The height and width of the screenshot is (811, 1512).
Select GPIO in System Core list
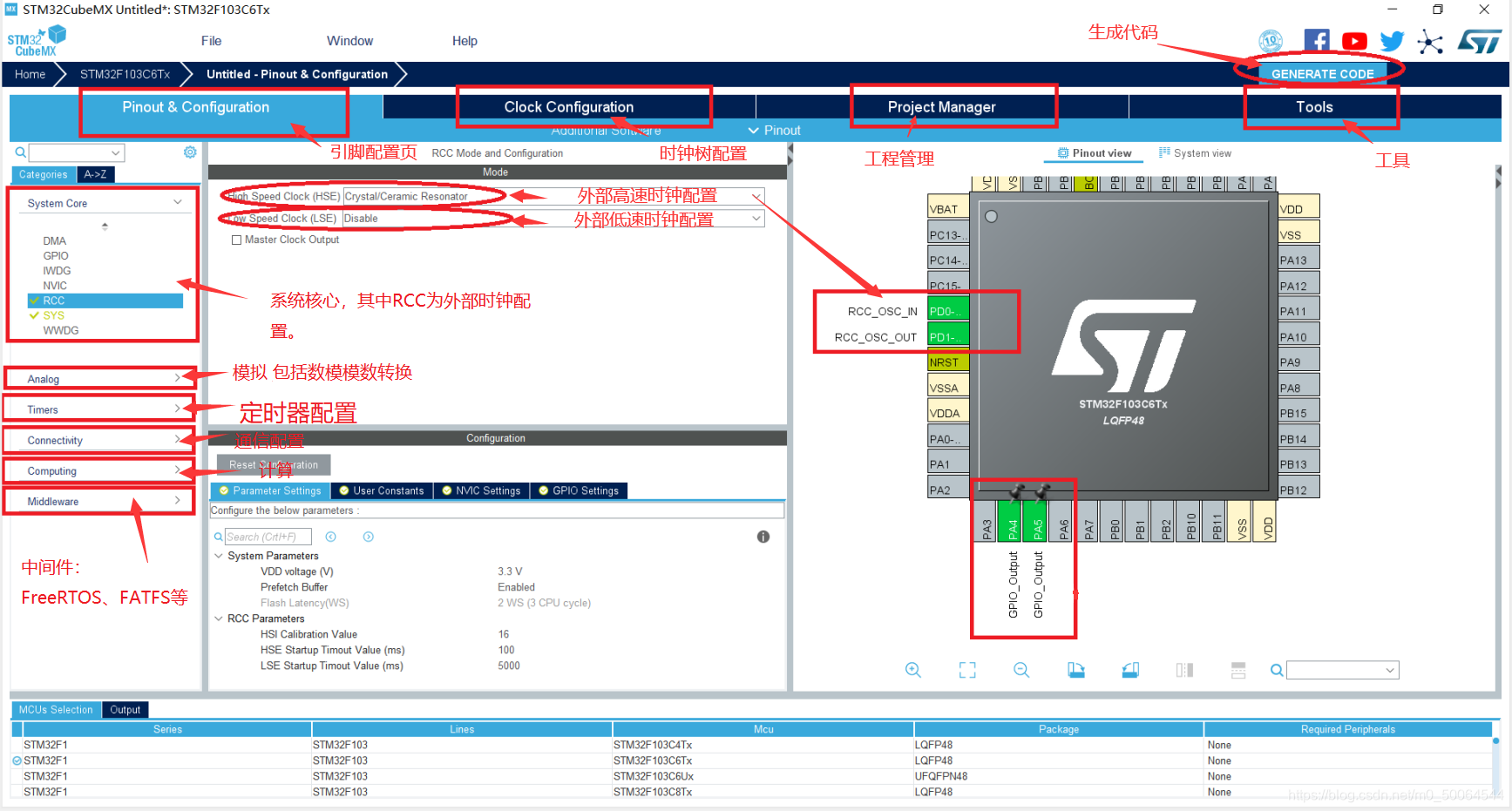click(56, 256)
